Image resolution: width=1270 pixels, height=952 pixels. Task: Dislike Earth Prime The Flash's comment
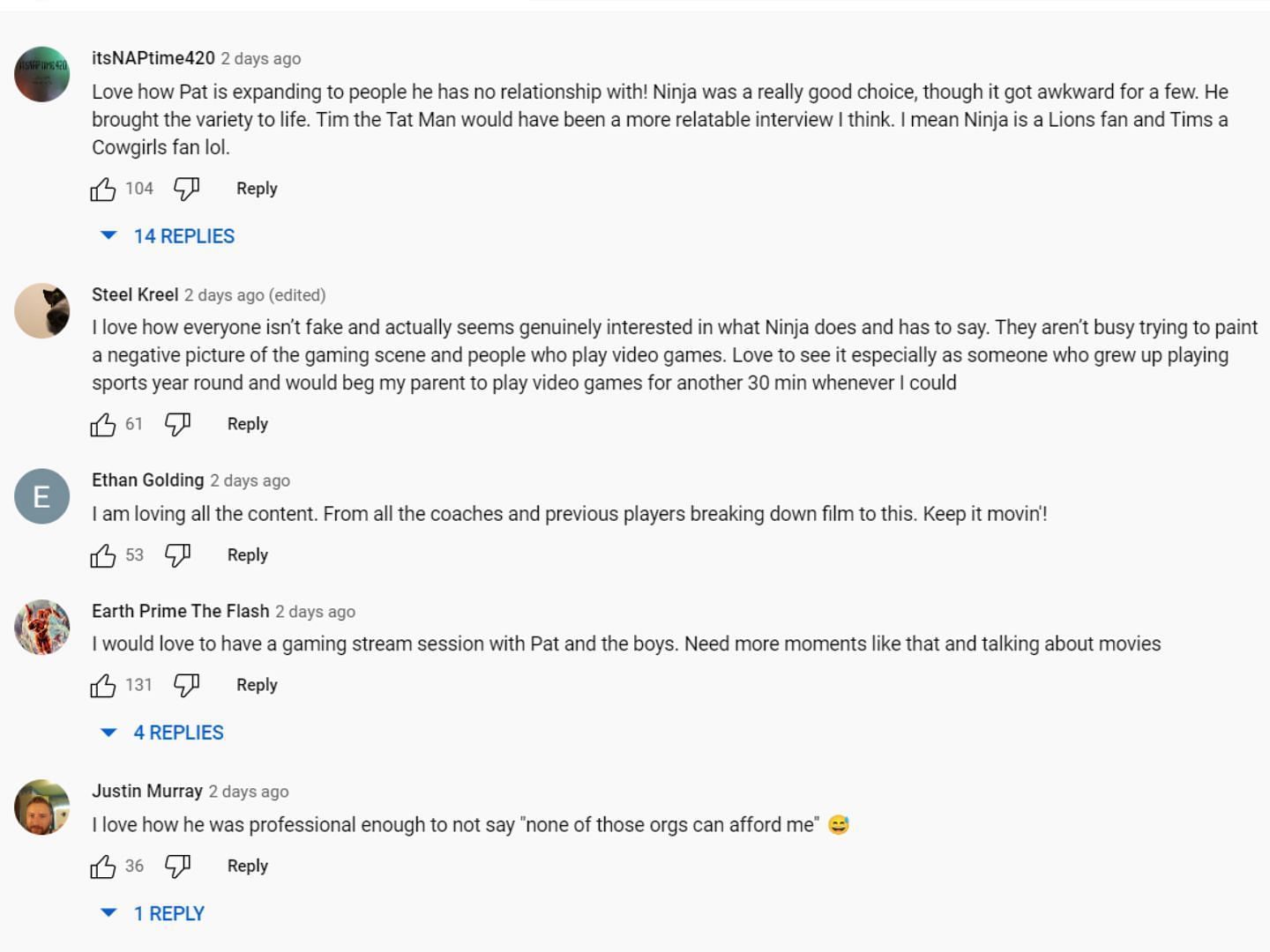click(x=186, y=685)
